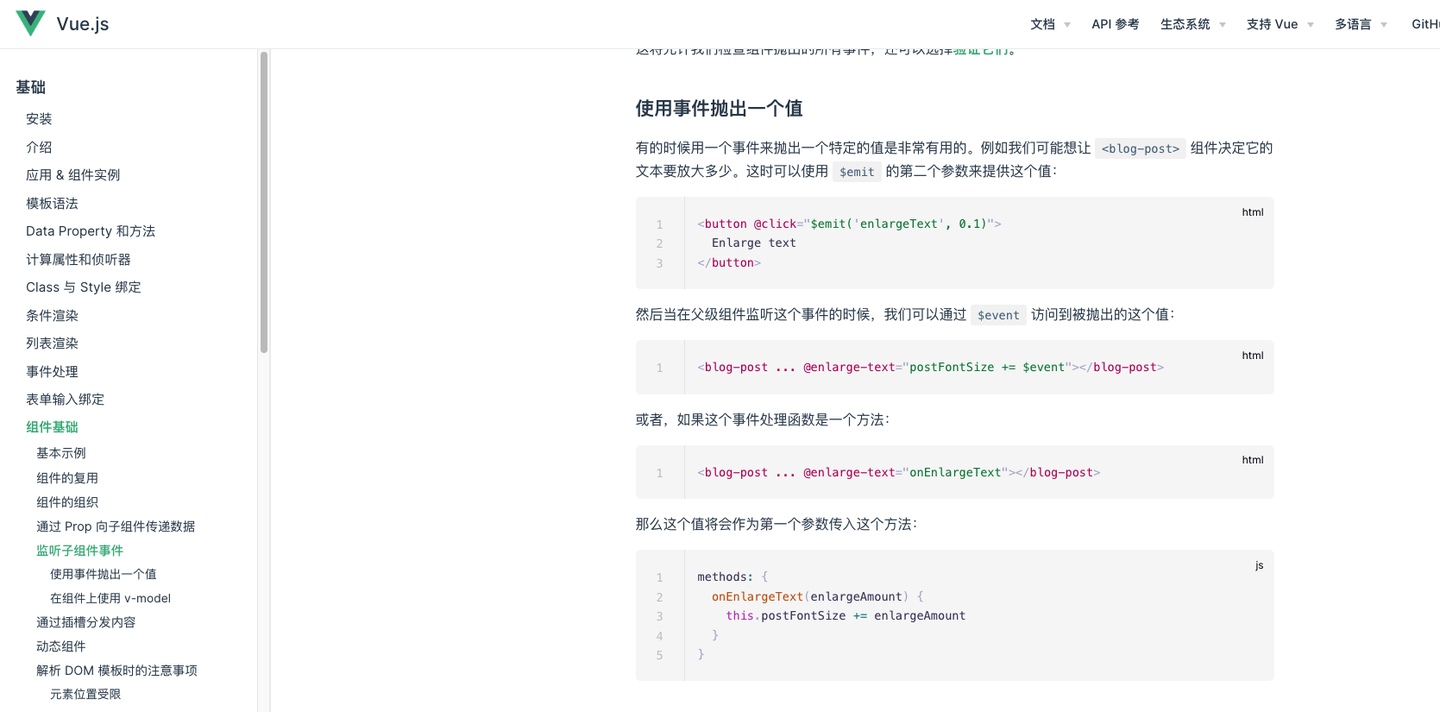
Task: Open 表单输入绑定 sidebar page
Action: click(65, 399)
